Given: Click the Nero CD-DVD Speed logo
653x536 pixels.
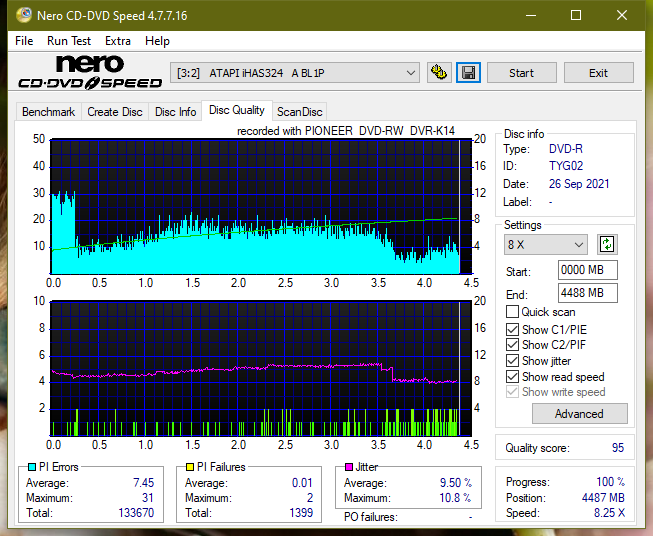Looking at the screenshot, I should pos(90,72).
